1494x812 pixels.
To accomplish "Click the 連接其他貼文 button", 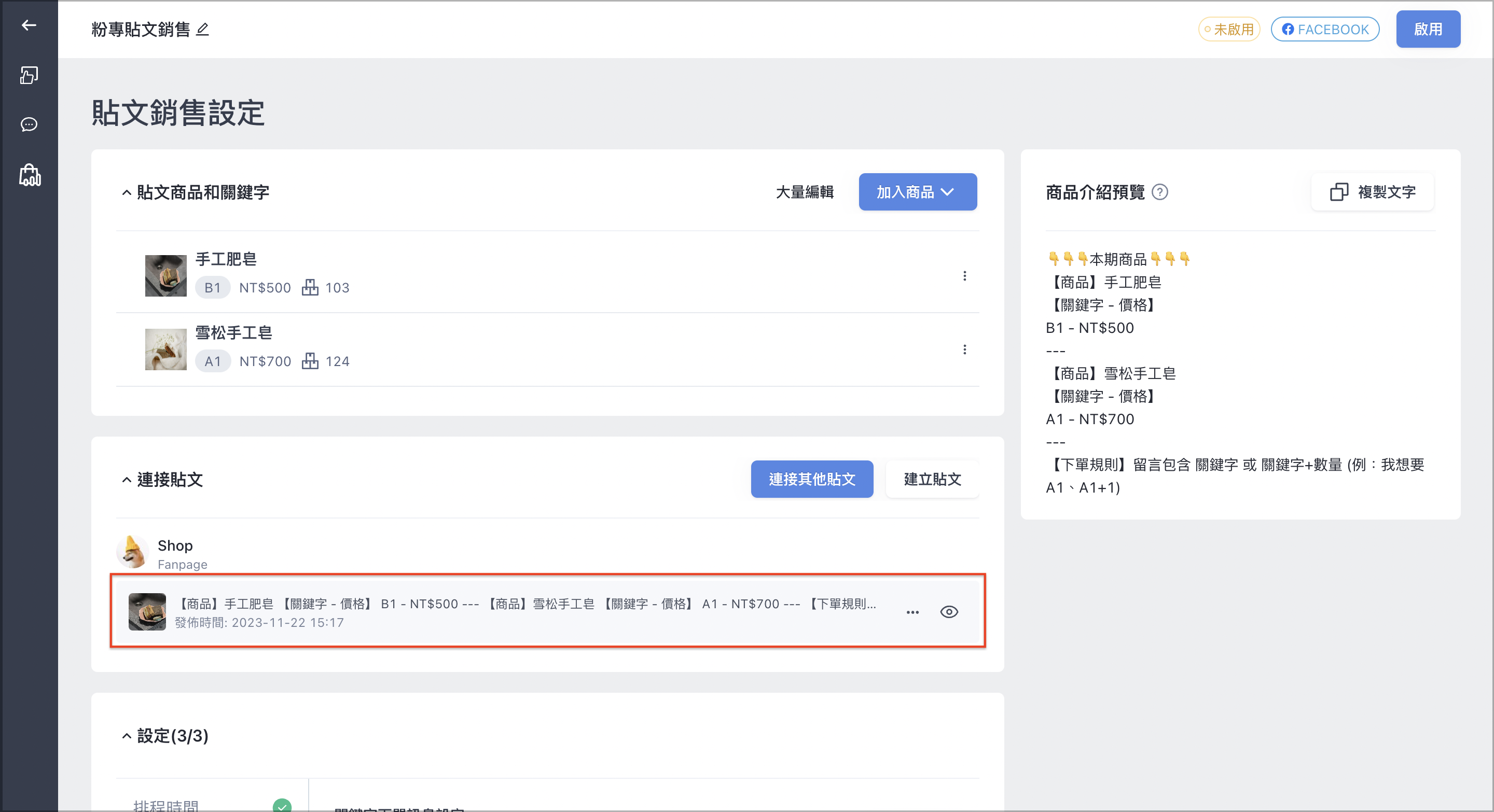I will click(812, 479).
